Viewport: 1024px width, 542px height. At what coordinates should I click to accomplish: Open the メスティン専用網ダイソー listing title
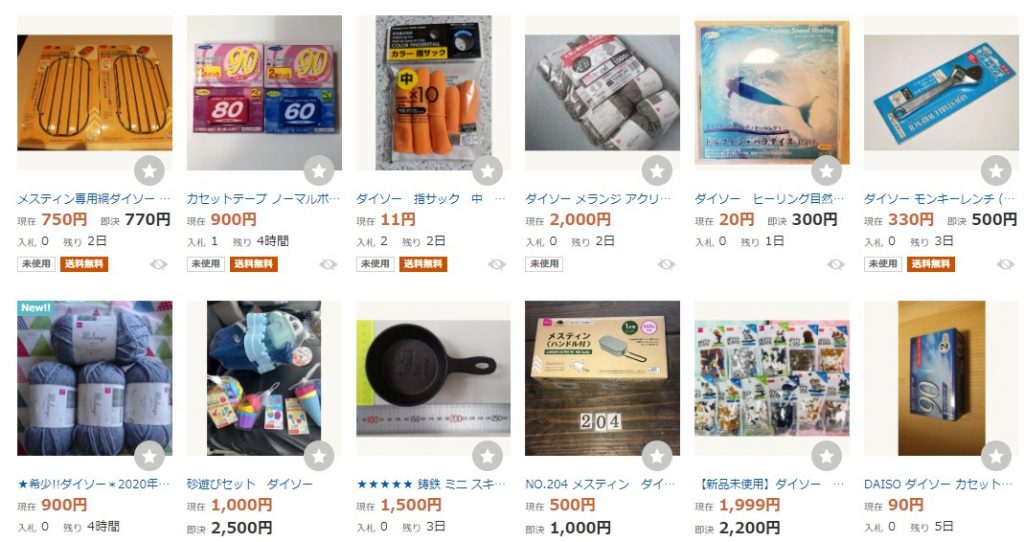[x=94, y=199]
